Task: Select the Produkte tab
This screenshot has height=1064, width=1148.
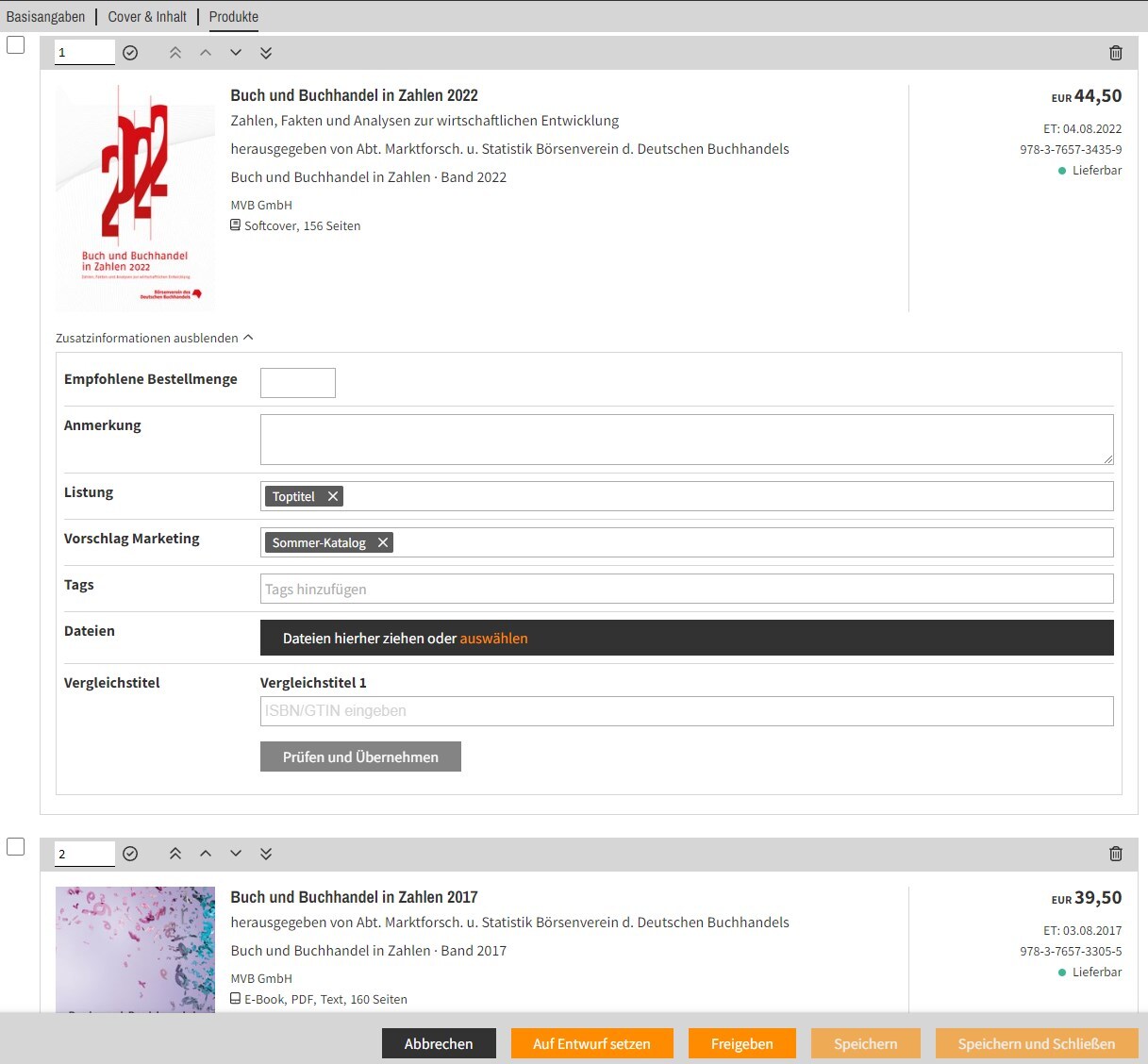Action: point(234,17)
